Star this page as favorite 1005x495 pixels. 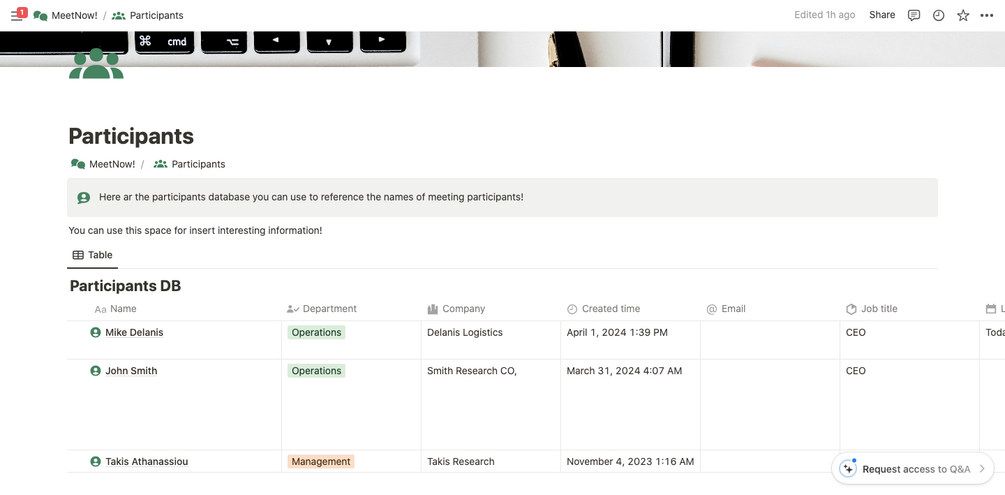tap(963, 15)
